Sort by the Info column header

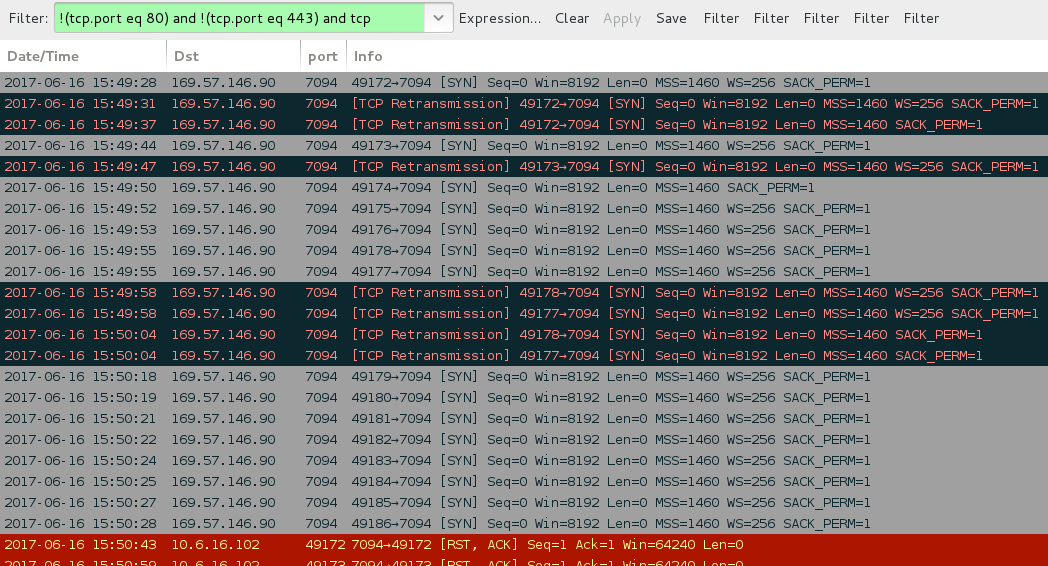tap(697, 56)
